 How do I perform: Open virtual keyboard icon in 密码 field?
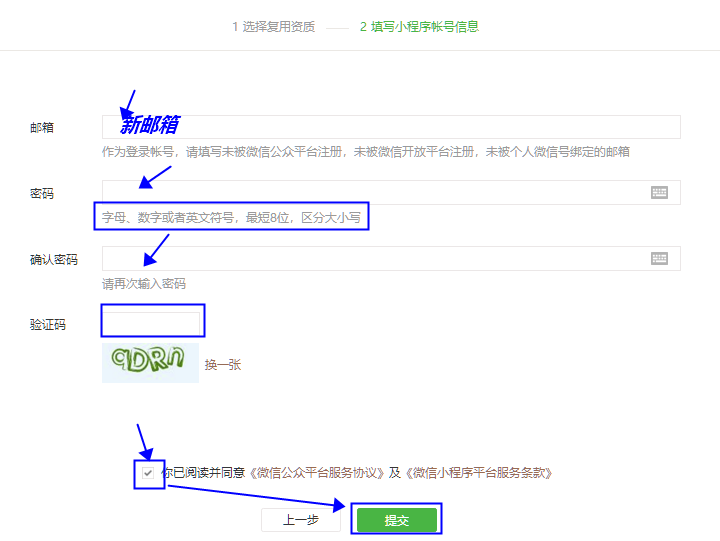pyautogui.click(x=659, y=192)
